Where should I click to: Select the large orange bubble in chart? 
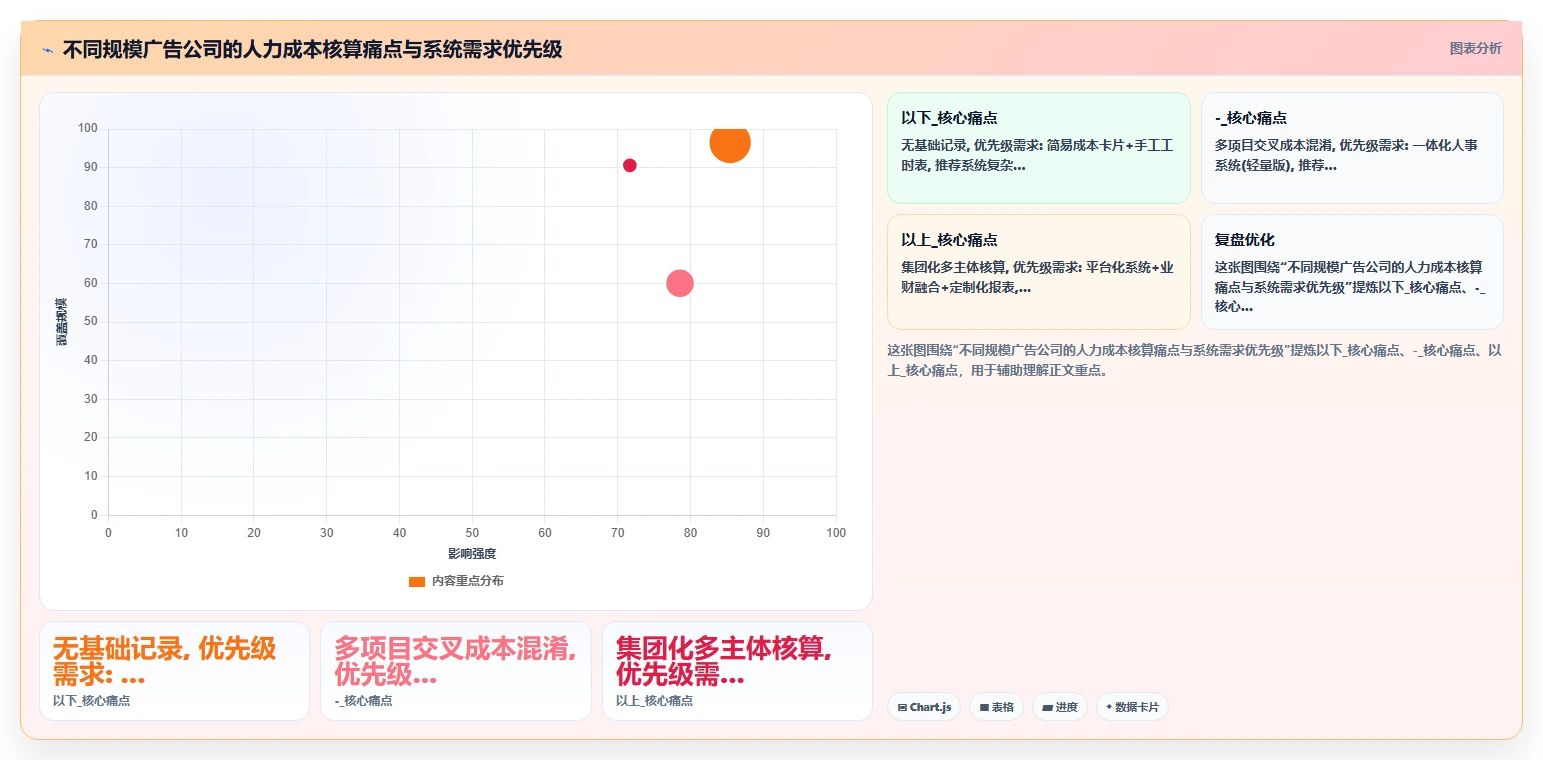click(x=730, y=143)
